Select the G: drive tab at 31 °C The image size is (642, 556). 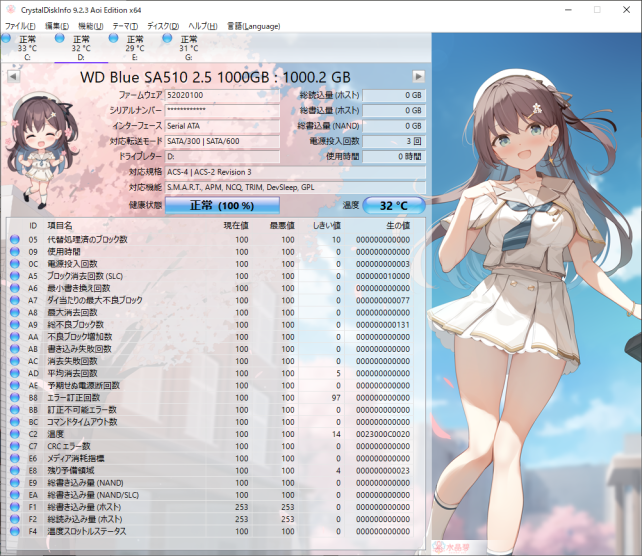pos(188,48)
